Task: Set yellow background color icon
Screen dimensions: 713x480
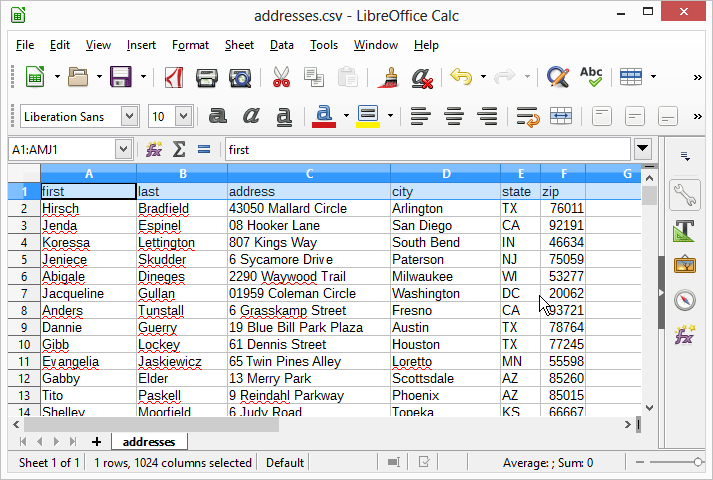Action: click(x=368, y=116)
